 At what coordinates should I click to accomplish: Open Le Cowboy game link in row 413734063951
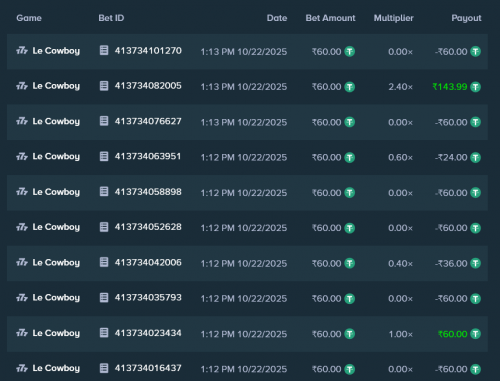click(x=56, y=157)
